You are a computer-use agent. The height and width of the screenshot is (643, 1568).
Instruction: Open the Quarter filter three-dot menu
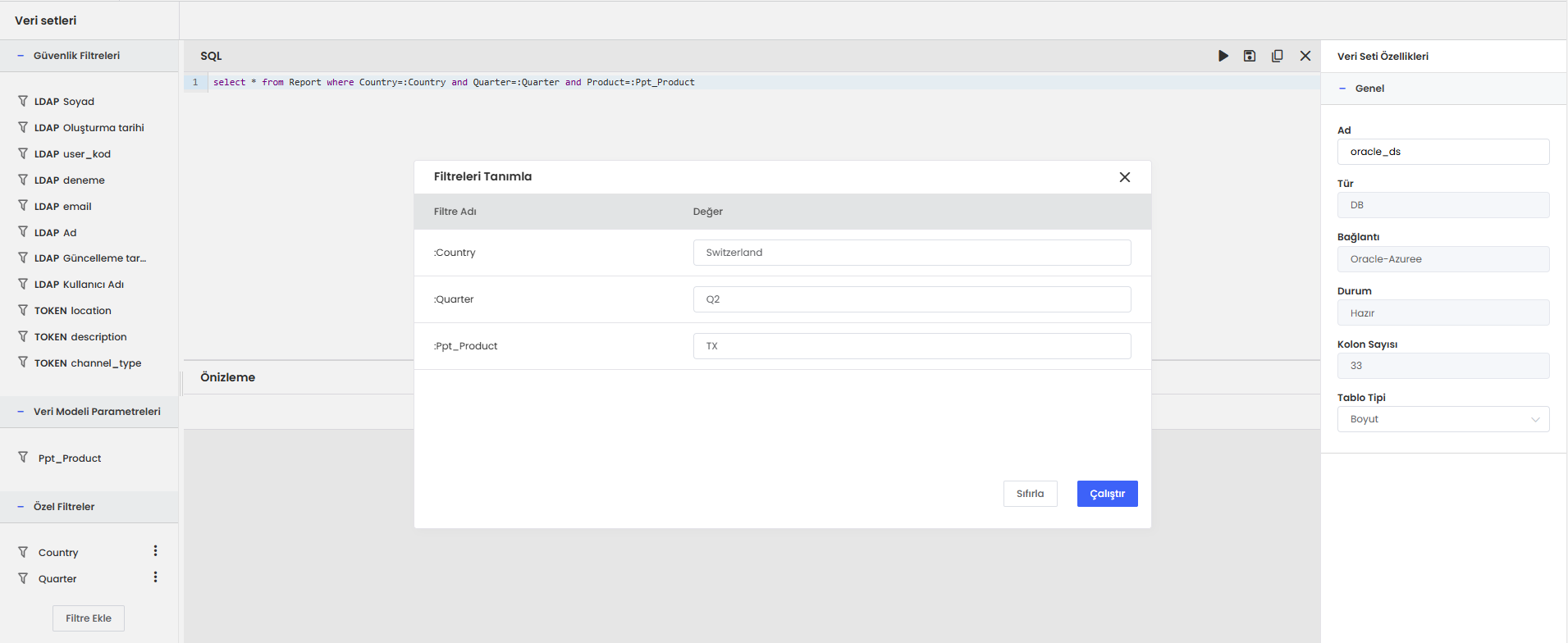[x=155, y=577]
